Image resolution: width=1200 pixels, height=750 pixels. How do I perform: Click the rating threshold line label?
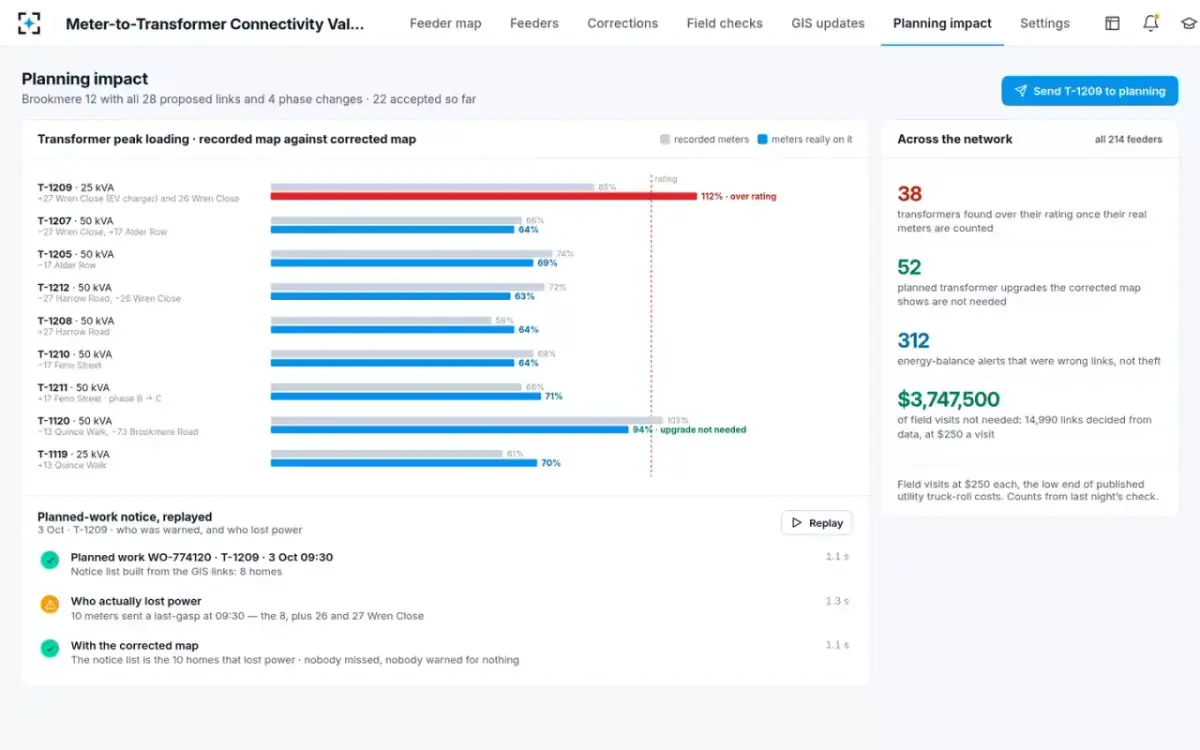click(x=665, y=179)
